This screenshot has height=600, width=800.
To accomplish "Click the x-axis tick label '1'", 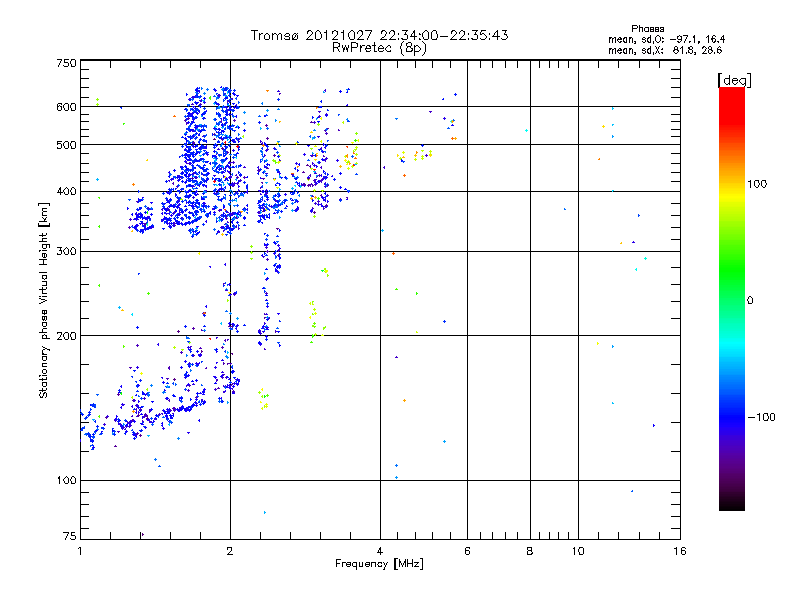I will point(80,551).
